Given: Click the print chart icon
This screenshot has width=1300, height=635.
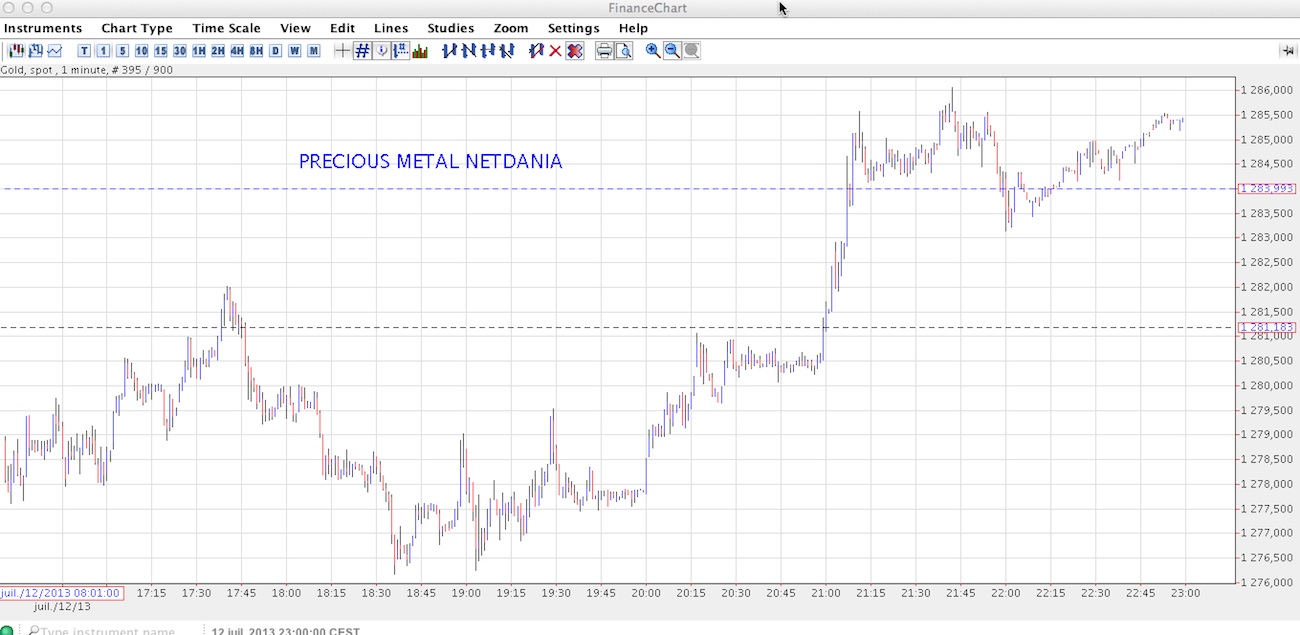Looking at the screenshot, I should (x=604, y=51).
